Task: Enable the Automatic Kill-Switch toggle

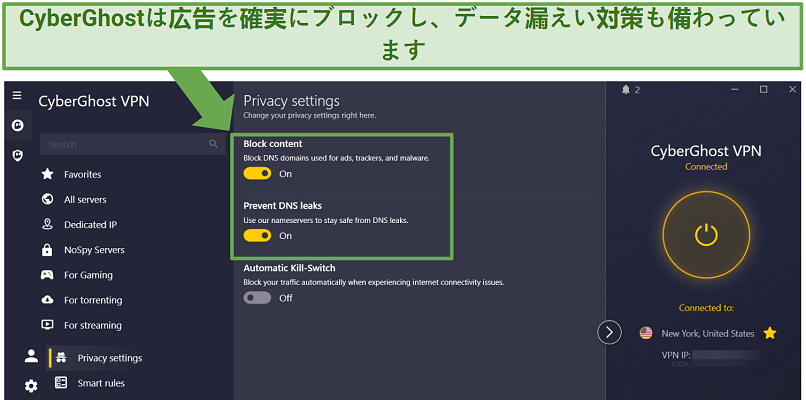Action: coord(257,298)
